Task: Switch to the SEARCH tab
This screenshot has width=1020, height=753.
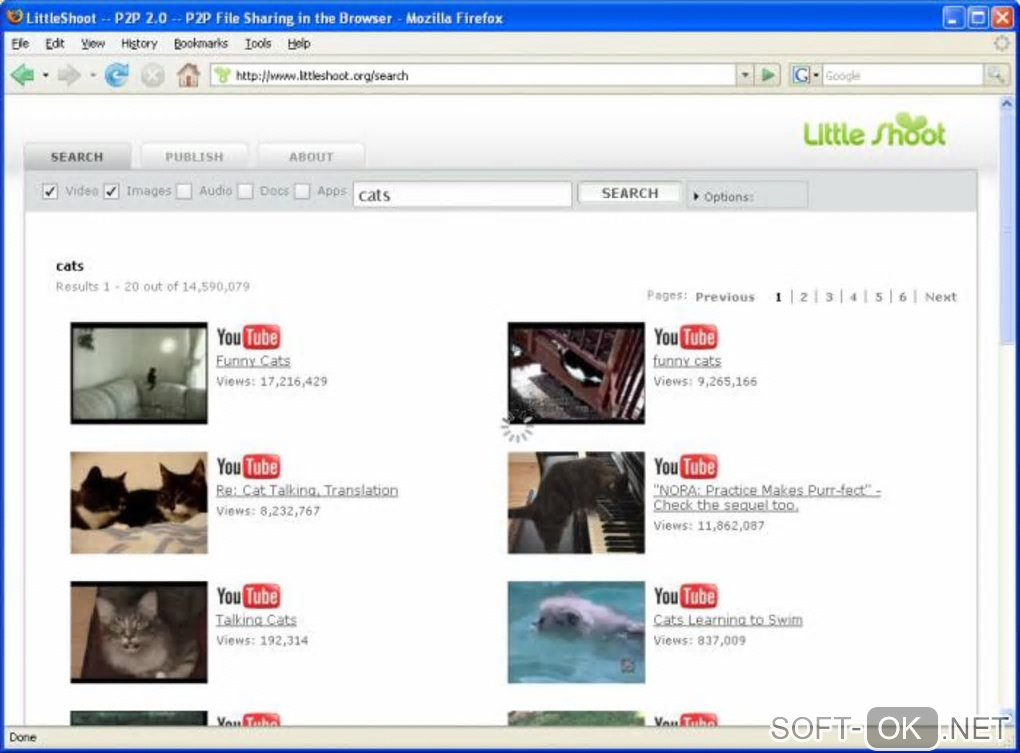Action: (77, 157)
